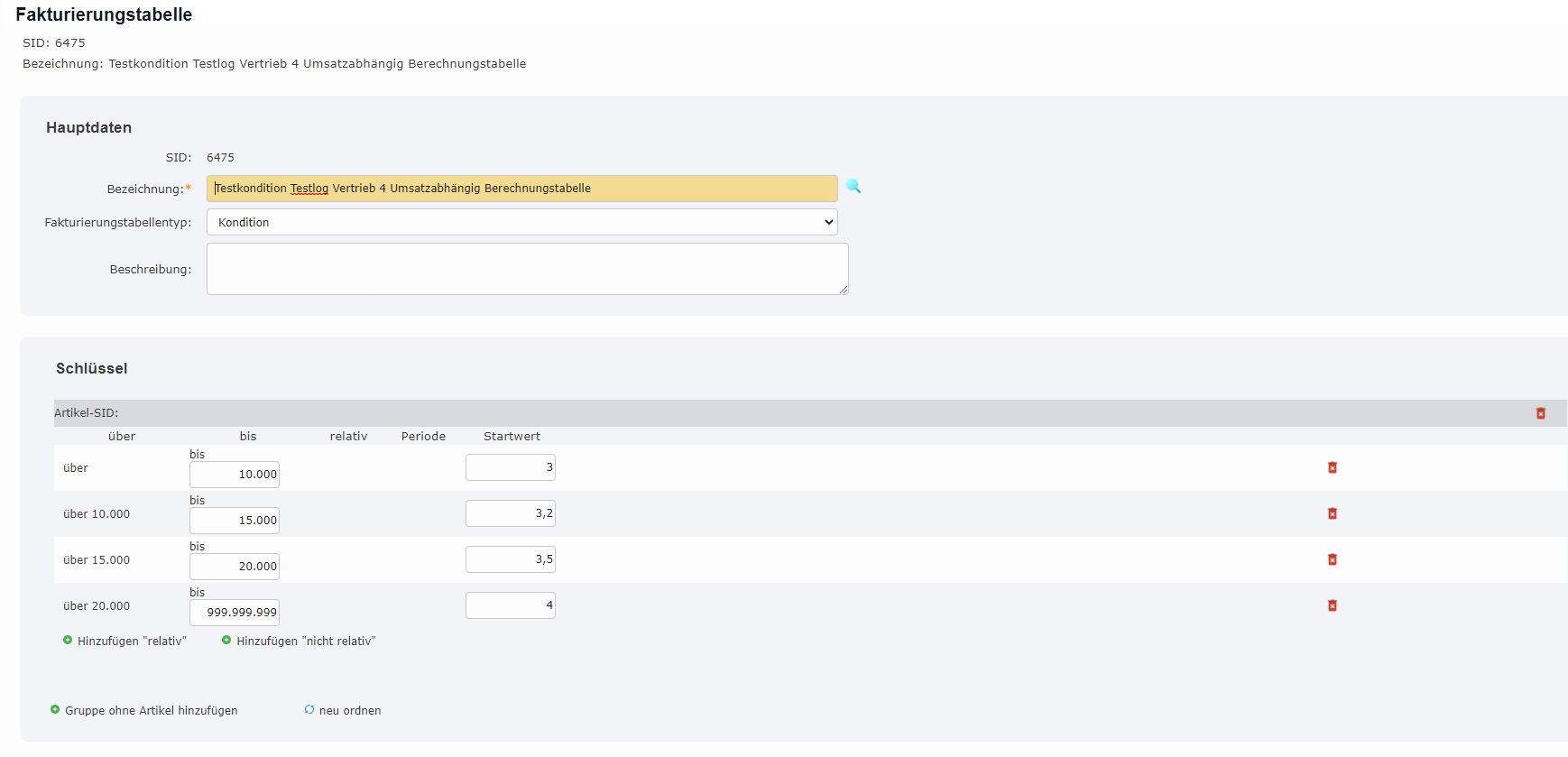Delete the Artikel-SID group via trash icon
This screenshot has height=757, width=1568.
coord(1541,413)
